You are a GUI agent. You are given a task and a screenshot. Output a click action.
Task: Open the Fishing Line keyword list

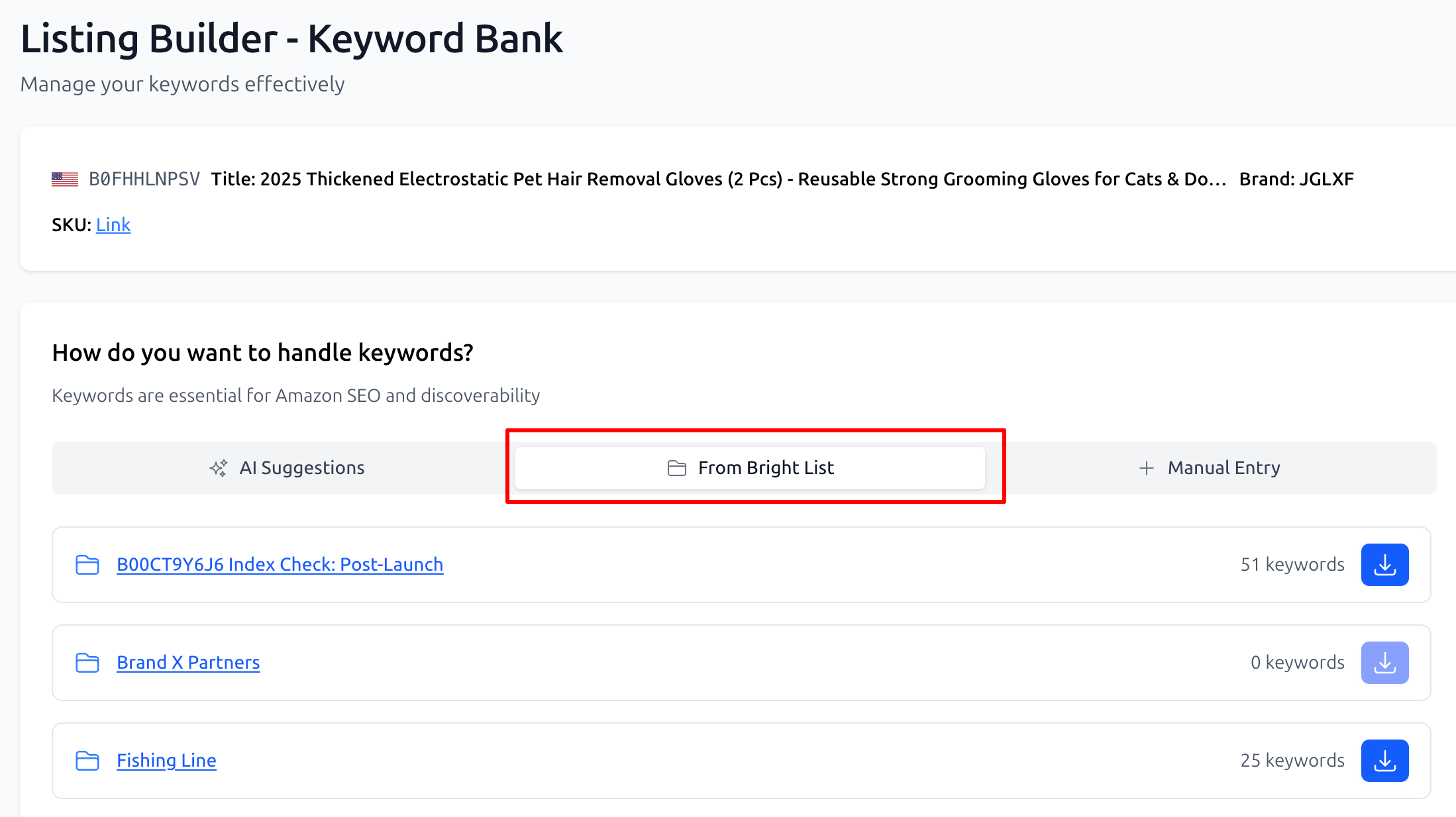click(x=166, y=760)
